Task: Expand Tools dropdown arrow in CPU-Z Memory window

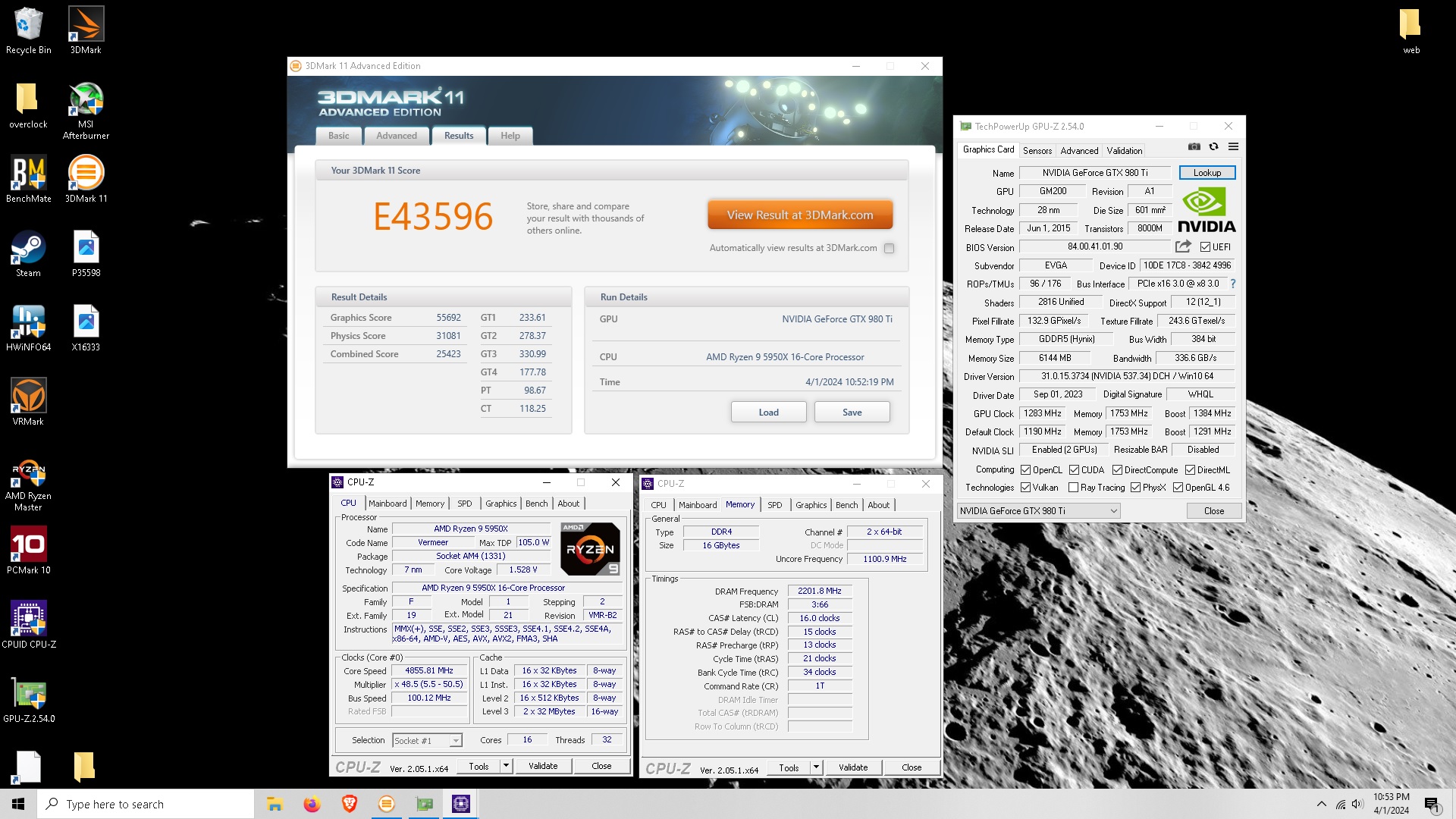Action: click(x=816, y=767)
